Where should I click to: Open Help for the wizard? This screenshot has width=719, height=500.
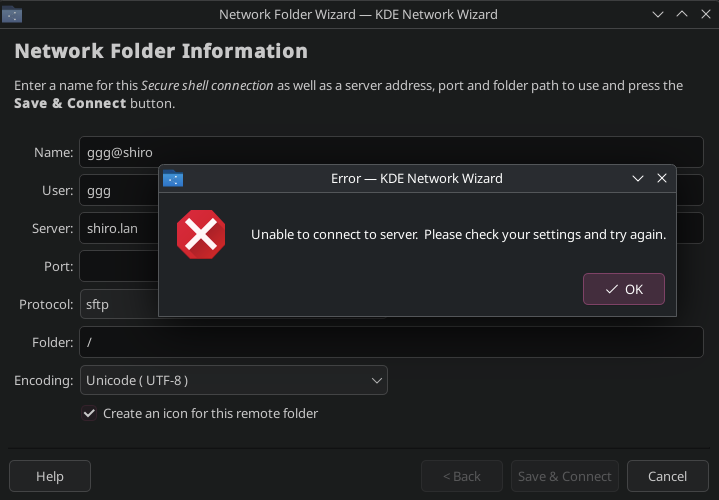pyautogui.click(x=50, y=476)
